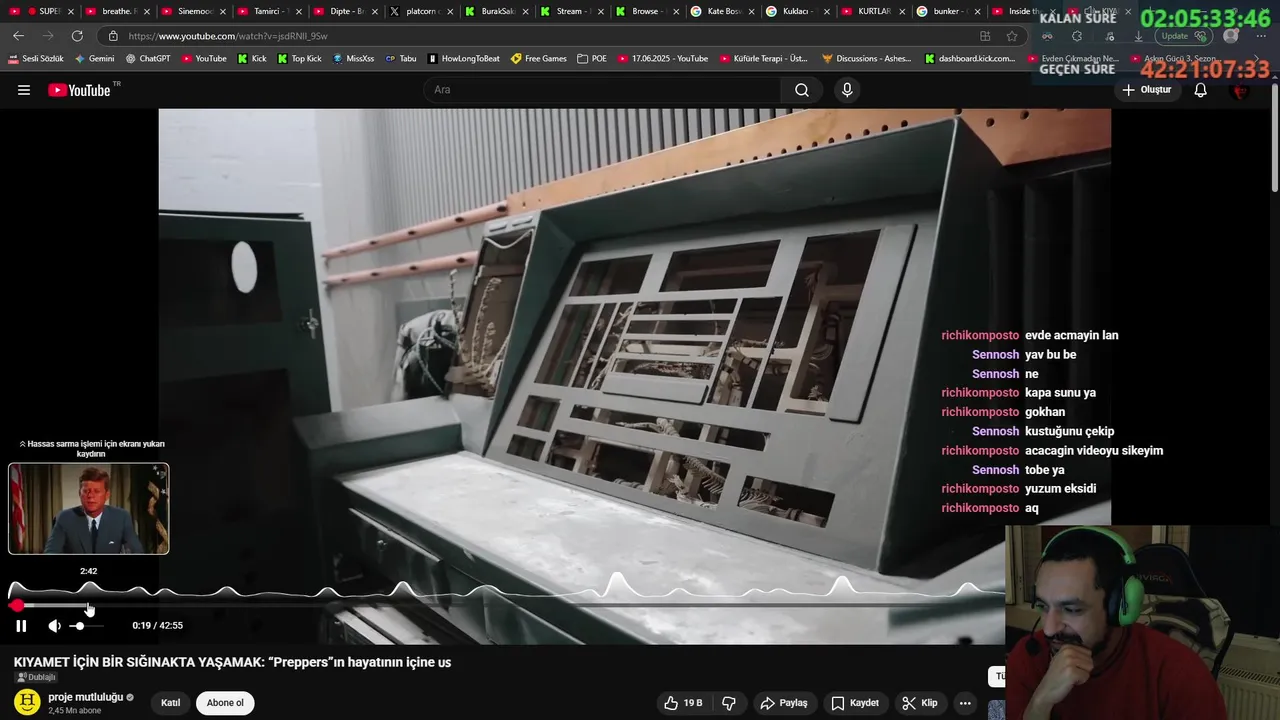Switch to the BurakSak Kick tab
The image size is (1280, 720).
[x=498, y=11]
